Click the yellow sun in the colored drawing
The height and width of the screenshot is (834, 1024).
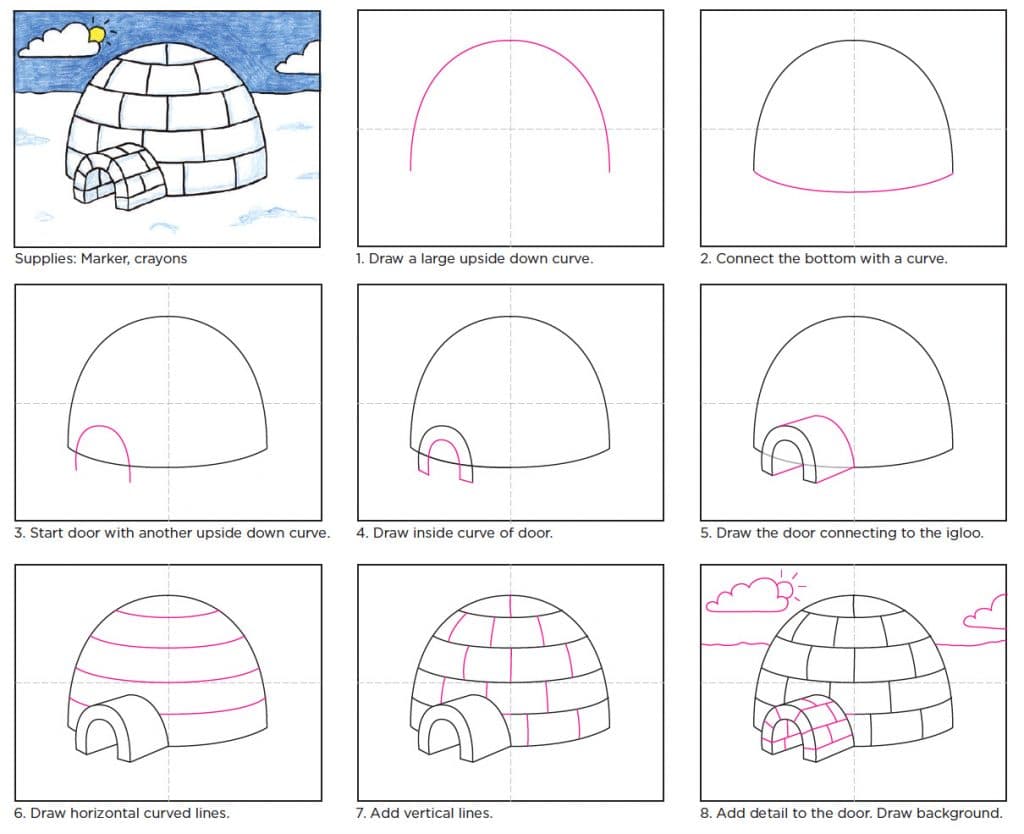click(97, 34)
